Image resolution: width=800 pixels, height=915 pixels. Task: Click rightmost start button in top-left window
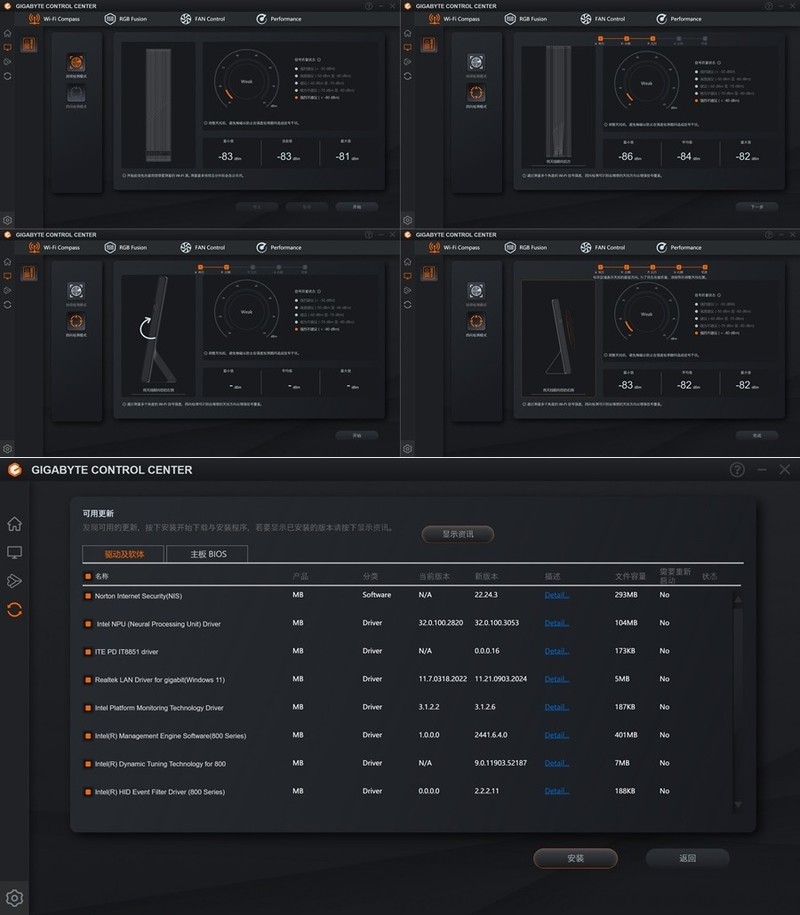[357, 207]
